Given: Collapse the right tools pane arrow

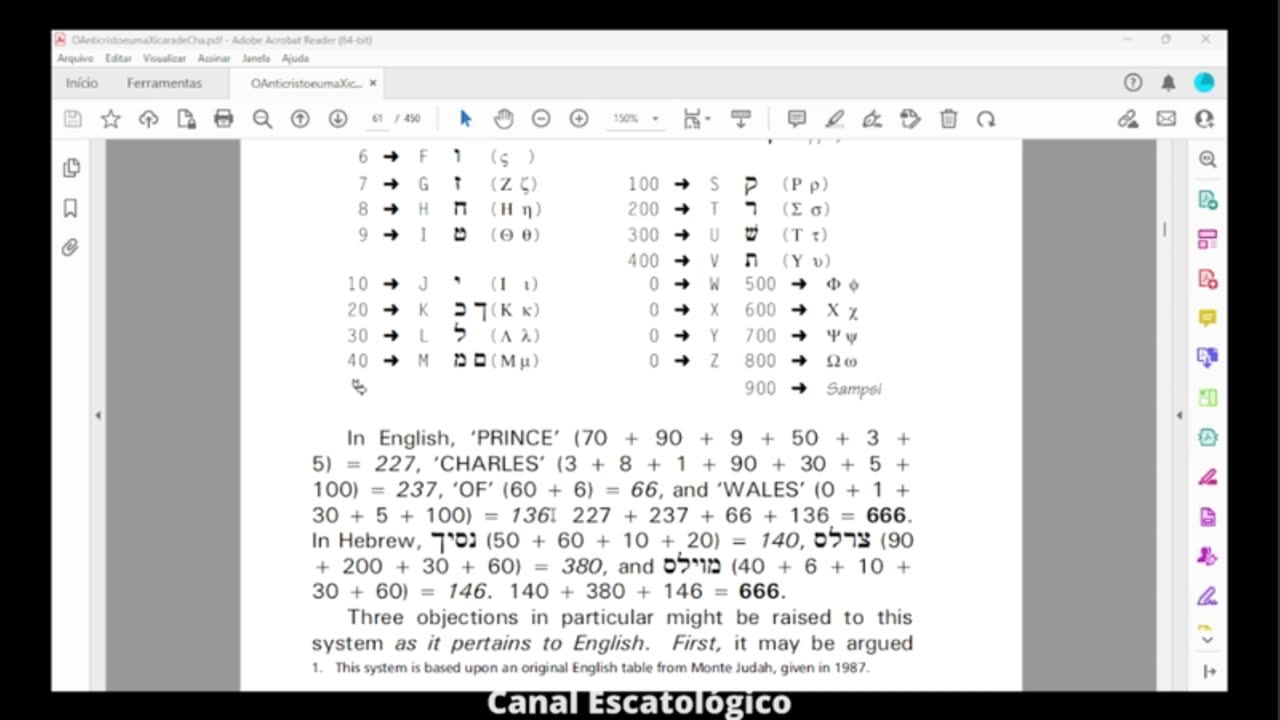Looking at the screenshot, I should click(1179, 415).
